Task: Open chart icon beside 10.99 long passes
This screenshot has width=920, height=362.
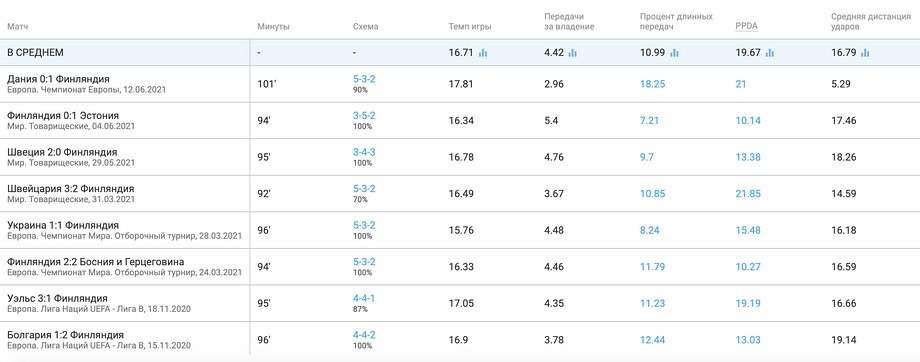Action: coord(674,53)
